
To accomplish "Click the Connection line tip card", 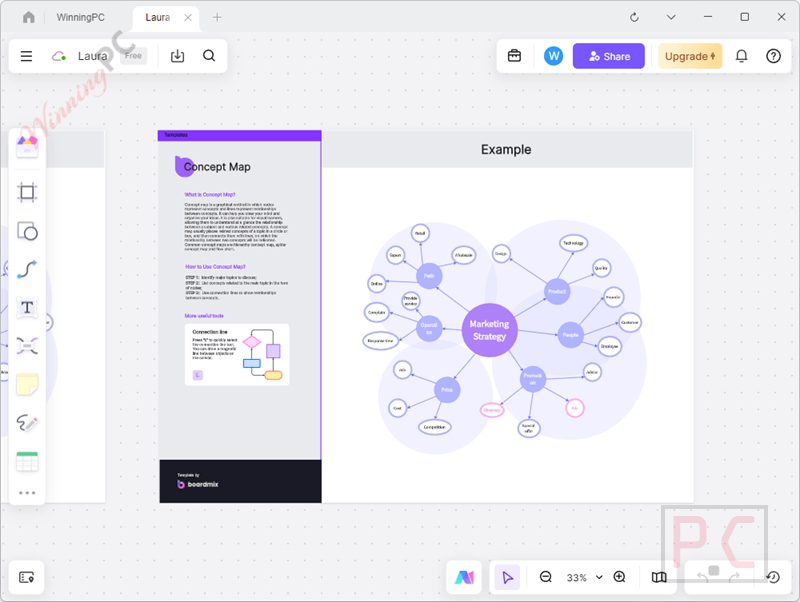I will [237, 354].
